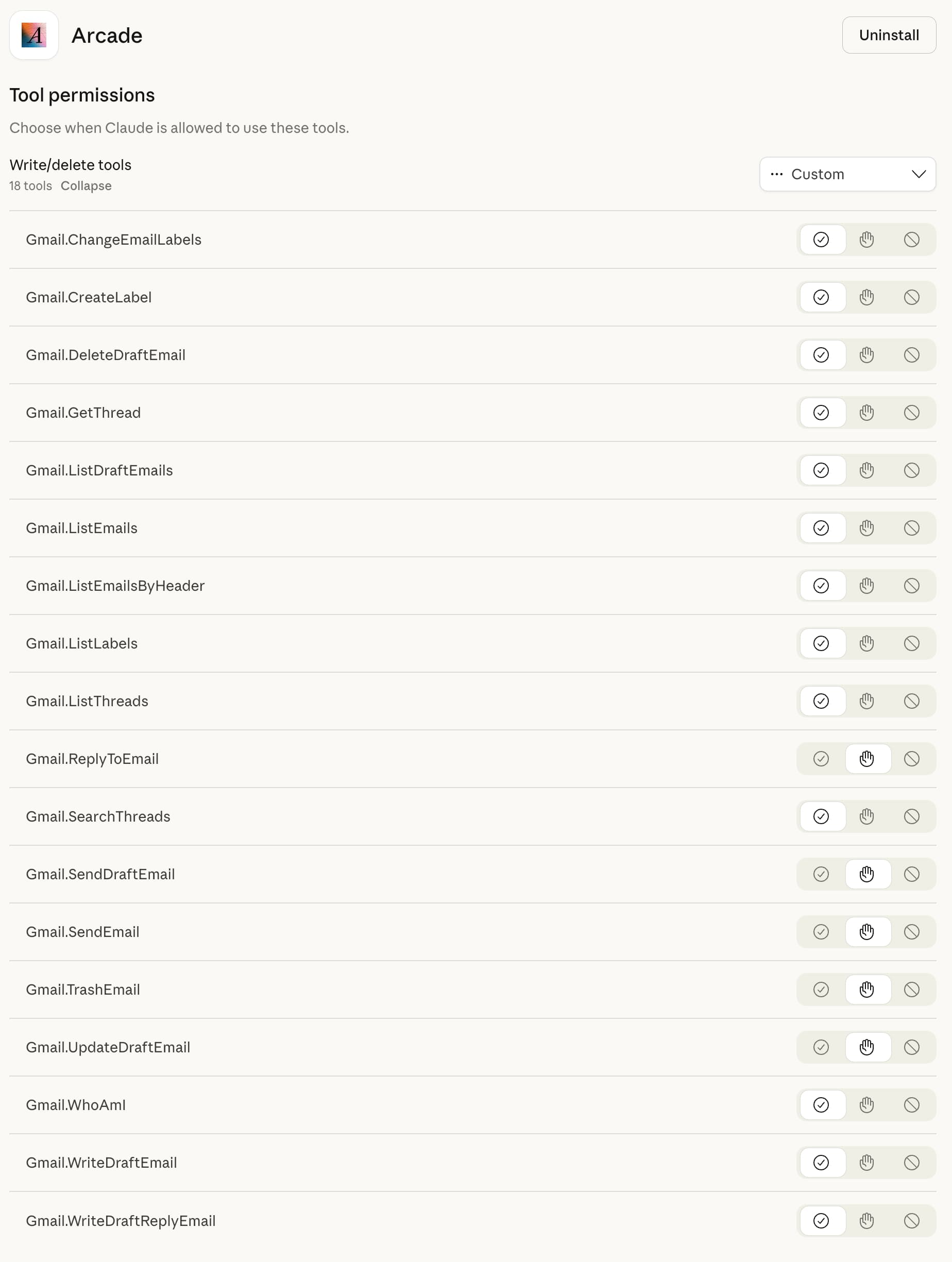Click the Gmail.ListEmailsByHeader tool name
Image resolution: width=952 pixels, height=1262 pixels.
[115, 585]
